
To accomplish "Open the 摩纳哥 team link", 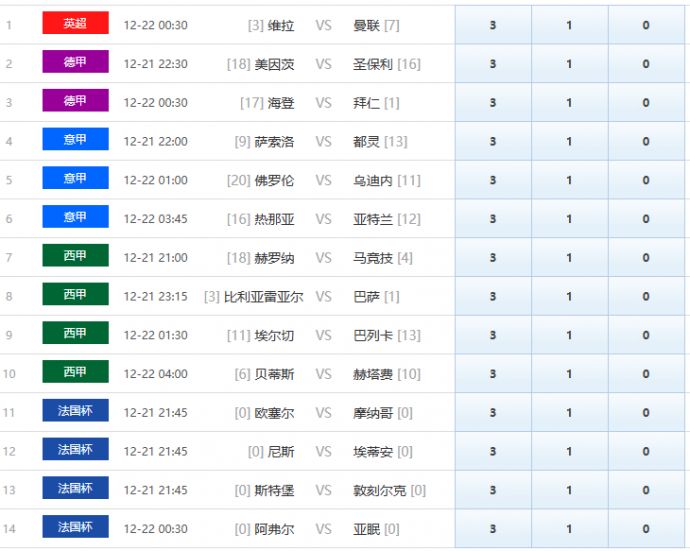I will point(374,413).
